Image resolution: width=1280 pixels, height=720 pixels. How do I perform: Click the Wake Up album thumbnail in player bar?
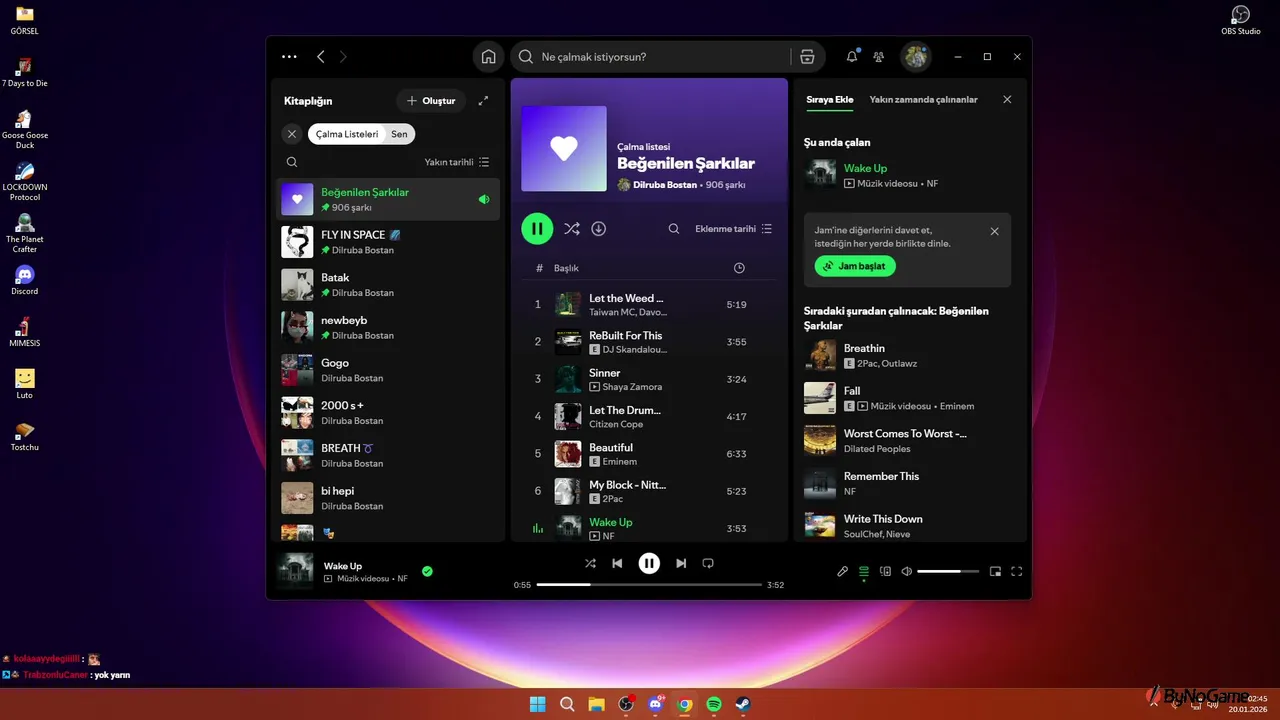pos(295,571)
